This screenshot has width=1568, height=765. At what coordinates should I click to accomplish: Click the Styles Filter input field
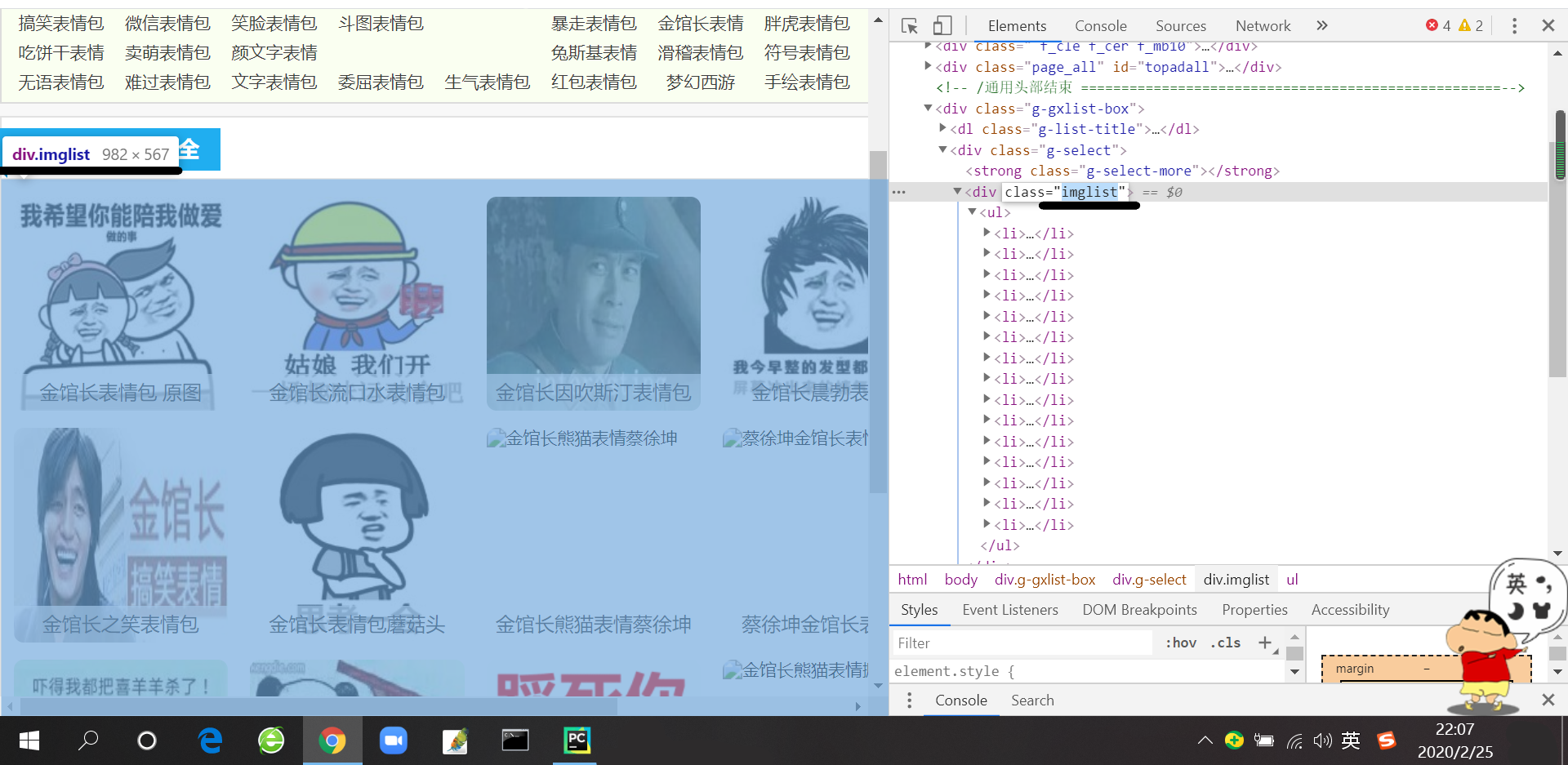tap(1021, 643)
